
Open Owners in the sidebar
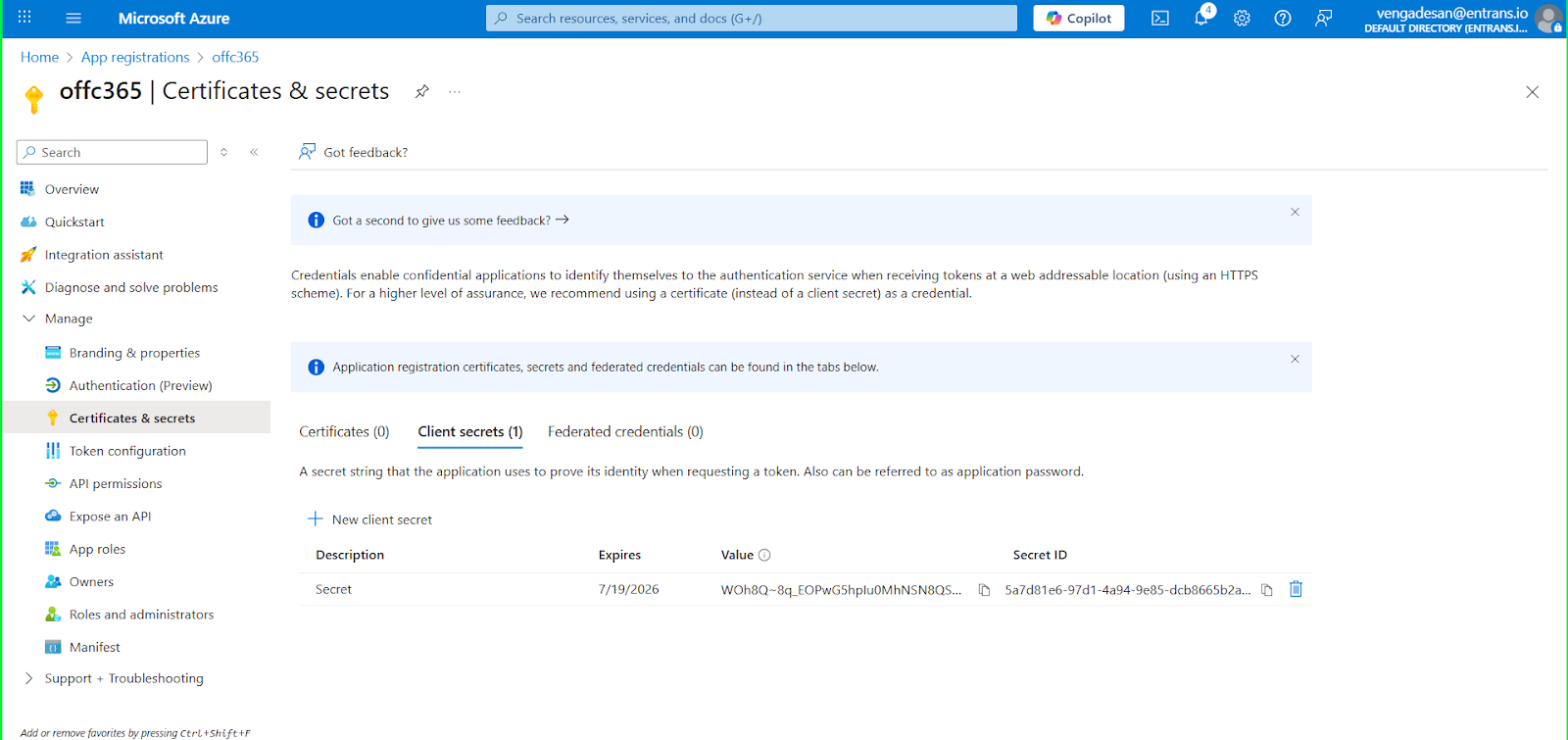coord(91,581)
